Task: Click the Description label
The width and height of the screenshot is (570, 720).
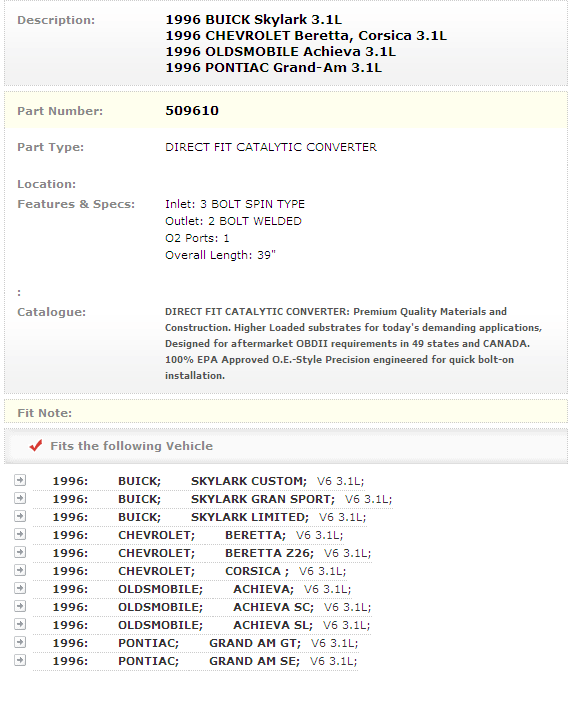Action: click(56, 20)
